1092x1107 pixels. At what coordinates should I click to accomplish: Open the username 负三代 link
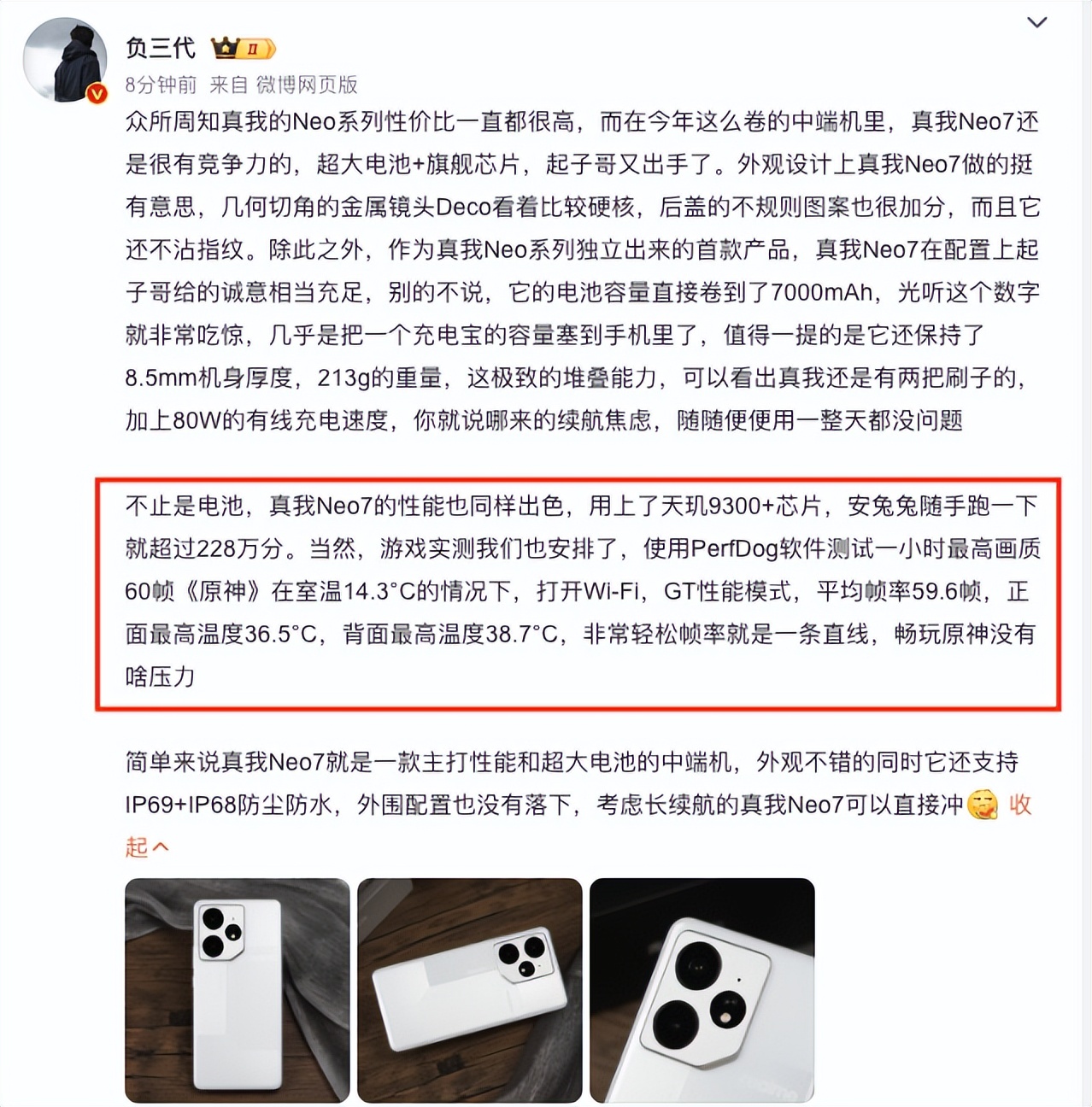point(161,48)
